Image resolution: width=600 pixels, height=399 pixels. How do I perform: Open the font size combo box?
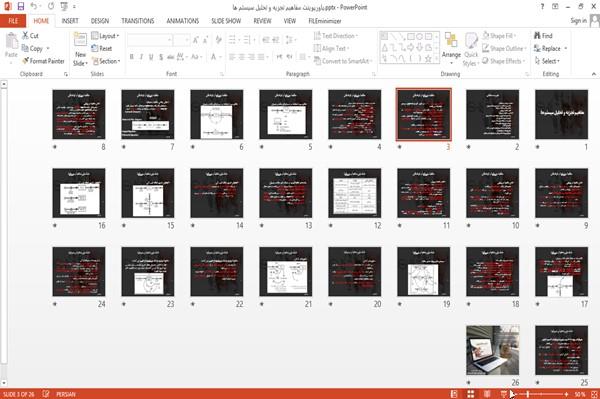click(x=181, y=40)
